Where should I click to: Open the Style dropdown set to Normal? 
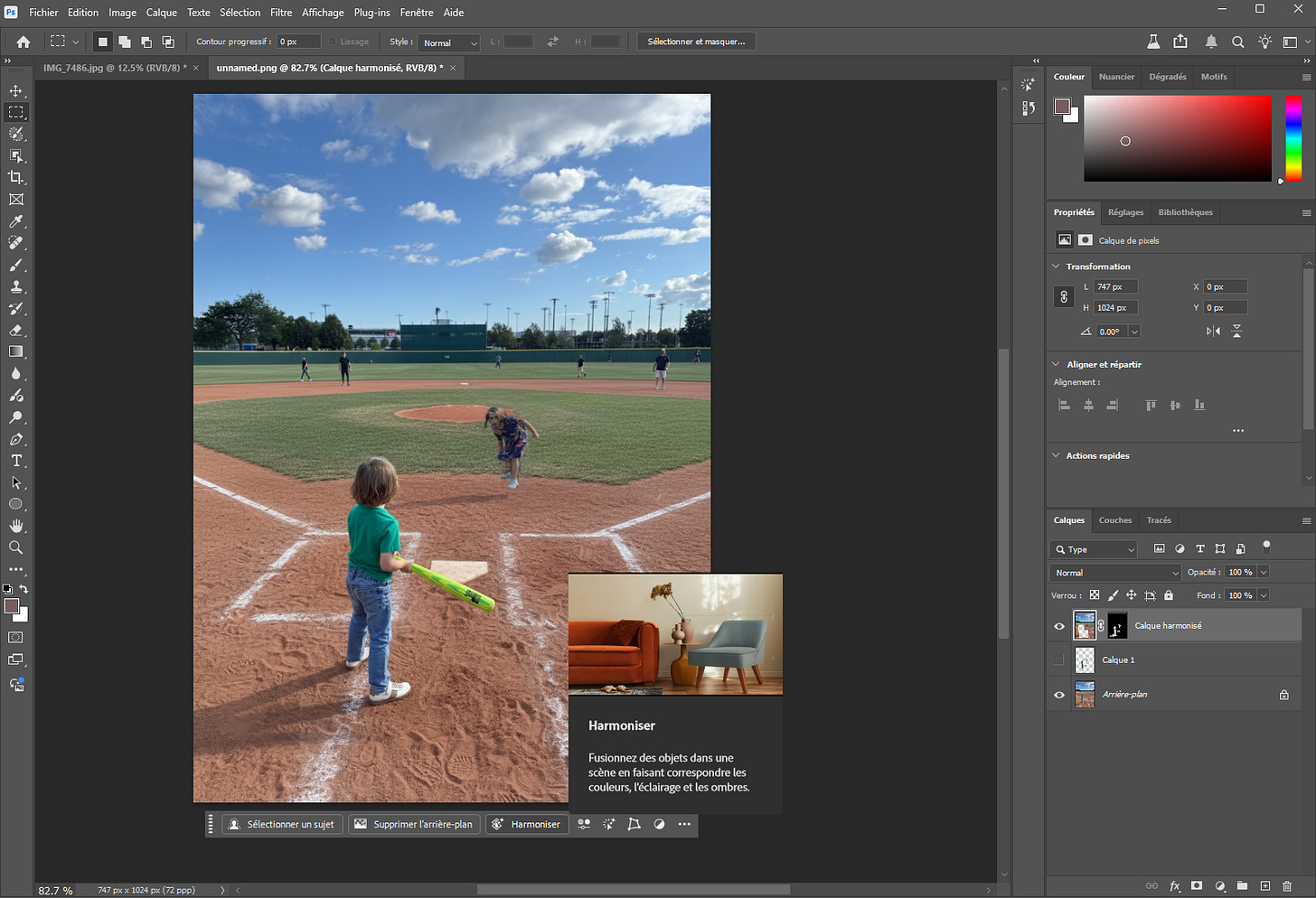449,42
